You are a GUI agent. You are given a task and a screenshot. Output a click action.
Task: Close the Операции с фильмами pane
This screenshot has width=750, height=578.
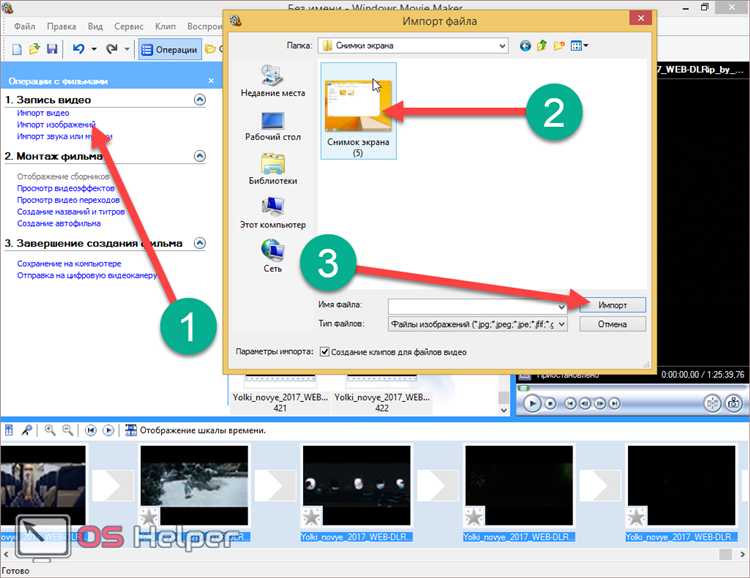(x=211, y=81)
